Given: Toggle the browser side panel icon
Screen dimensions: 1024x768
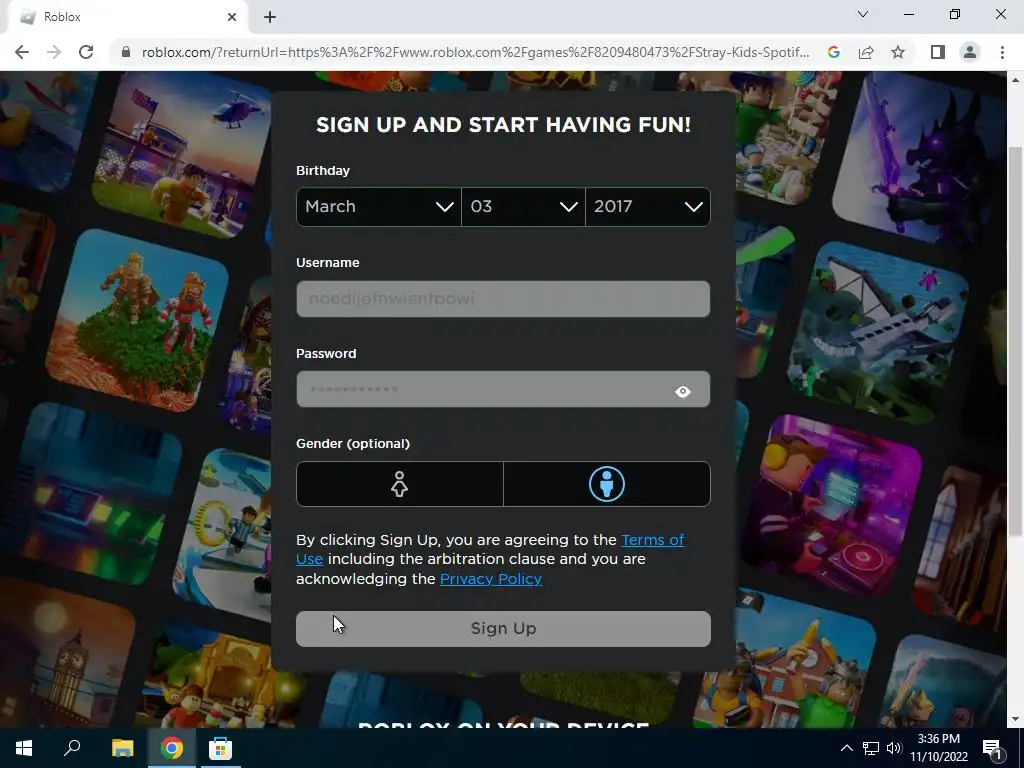Looking at the screenshot, I should 938,52.
